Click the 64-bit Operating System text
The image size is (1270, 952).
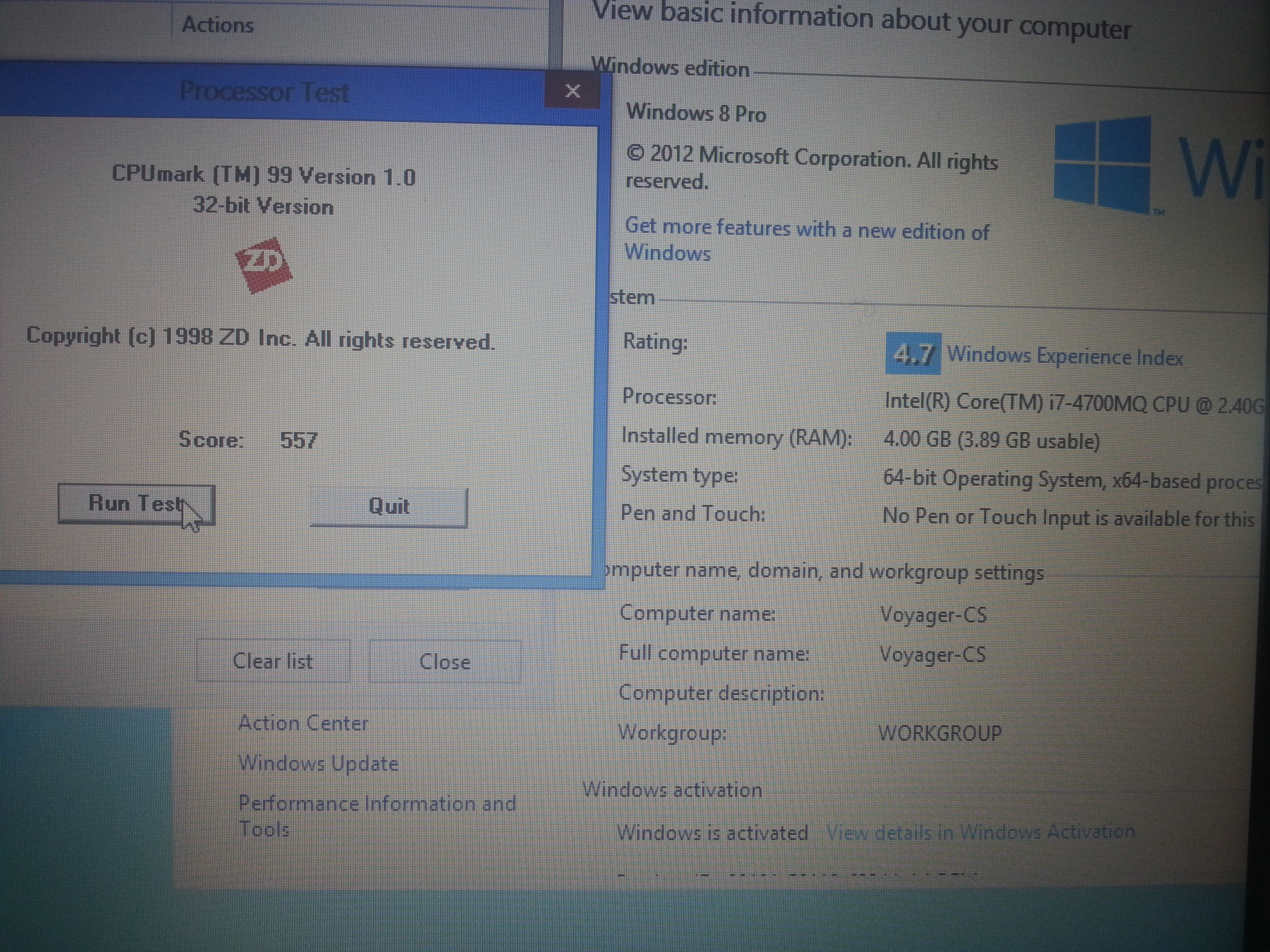coord(1072,480)
